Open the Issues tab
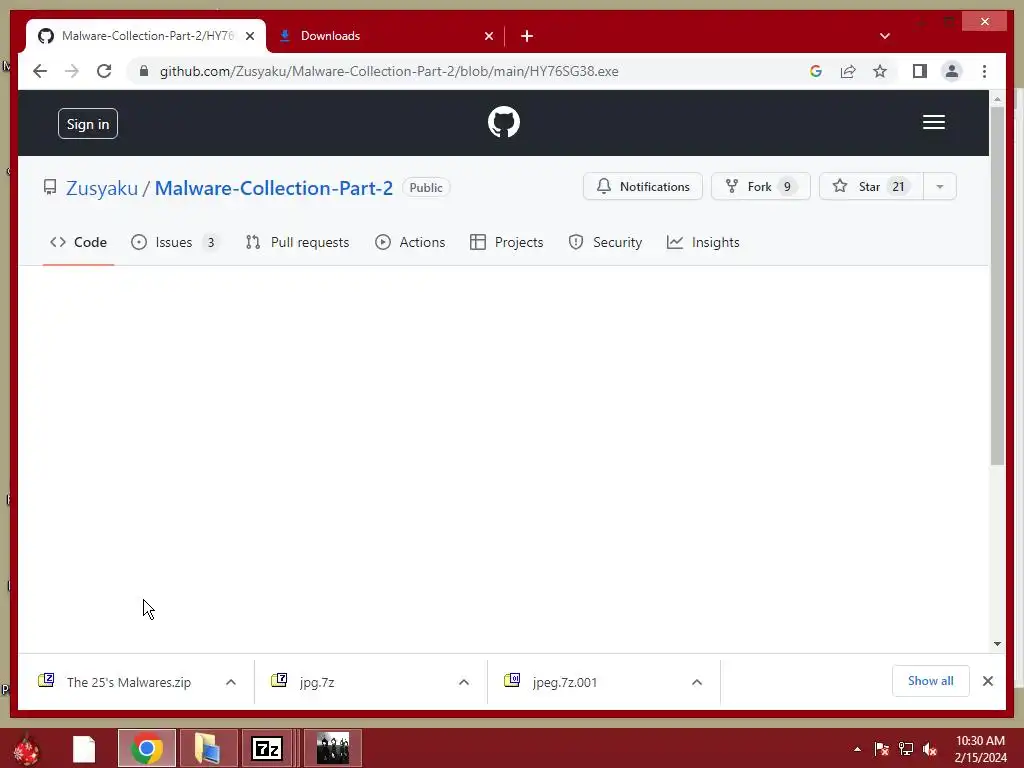1024x768 pixels. tap(174, 242)
